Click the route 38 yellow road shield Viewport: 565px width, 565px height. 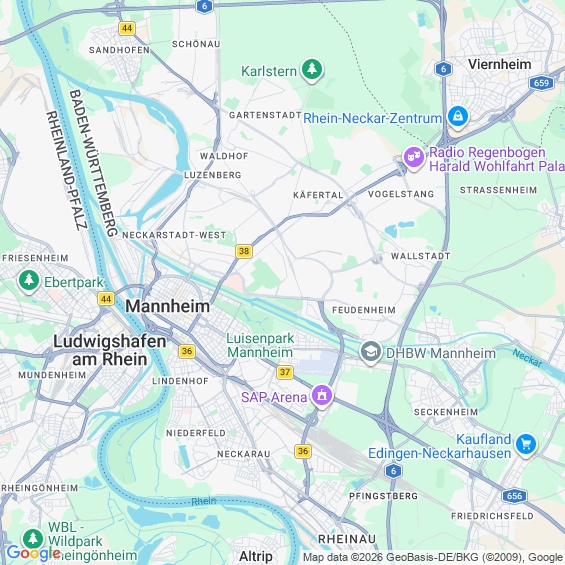[244, 251]
